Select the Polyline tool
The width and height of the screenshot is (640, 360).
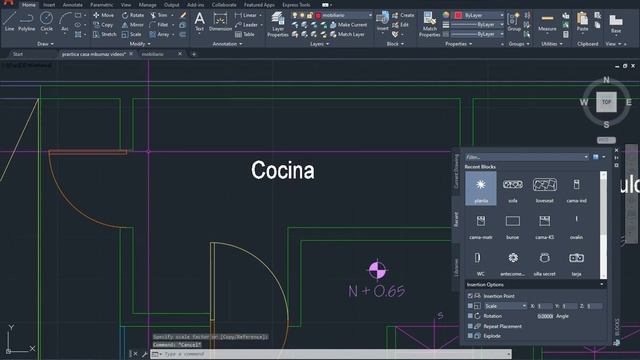pyautogui.click(x=27, y=21)
